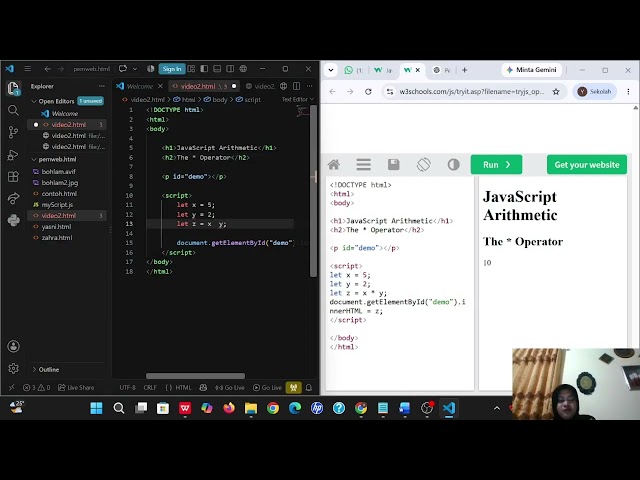640x480 pixels.
Task: Click errors and warnings status bar item
Action: (x=36, y=387)
